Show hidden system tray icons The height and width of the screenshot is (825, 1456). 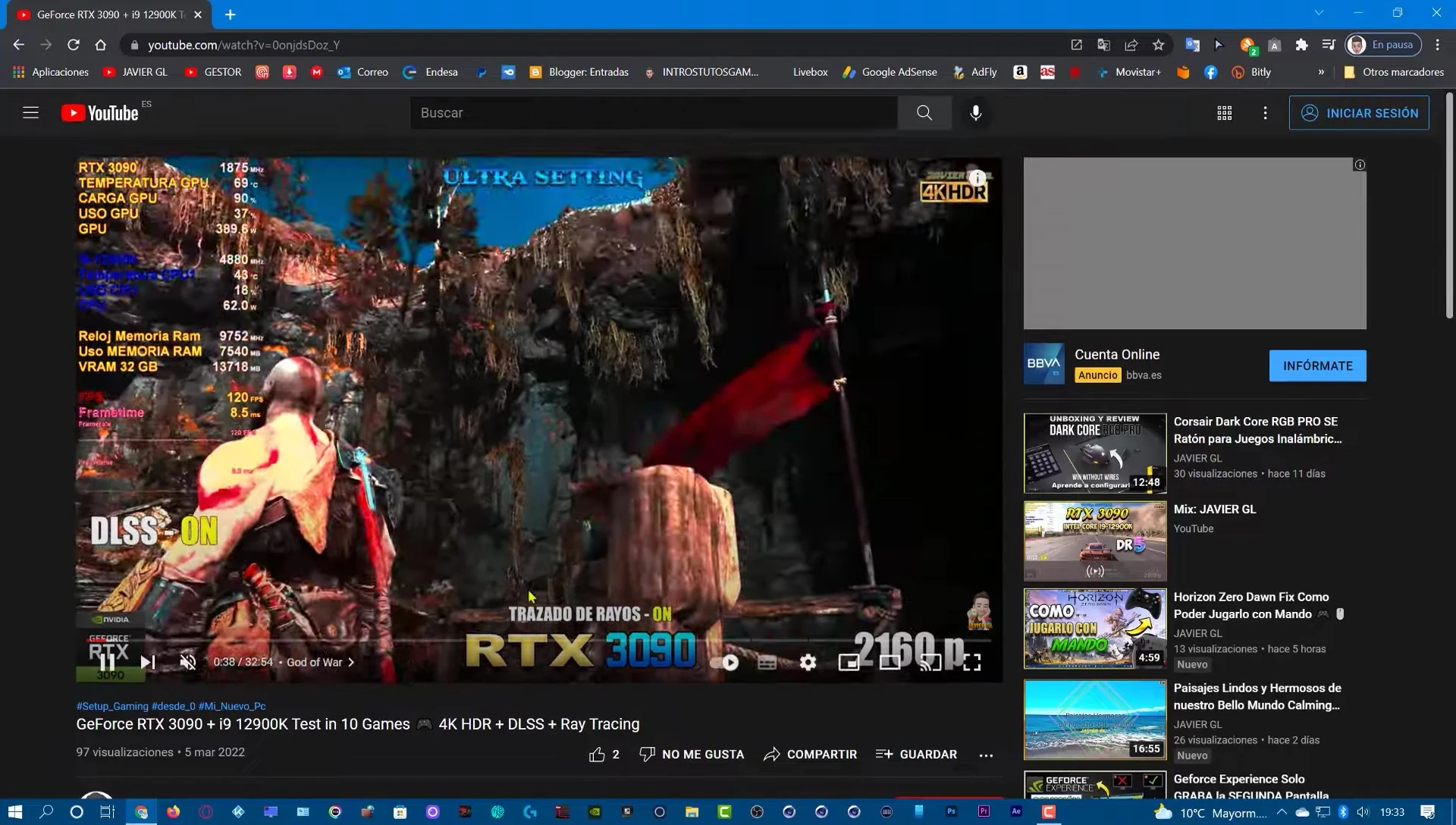pyautogui.click(x=1282, y=812)
